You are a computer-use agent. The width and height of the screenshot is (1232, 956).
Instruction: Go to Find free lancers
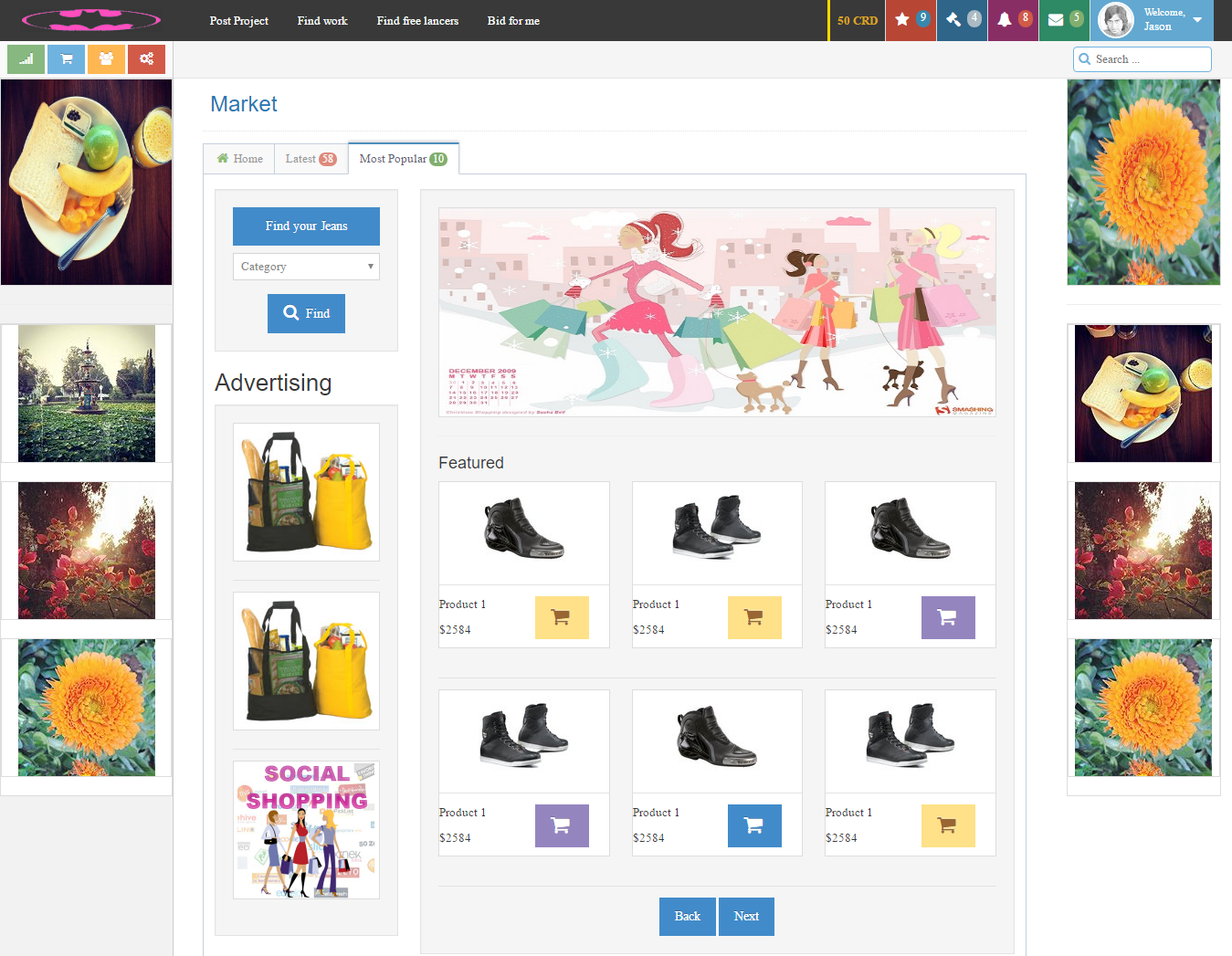[417, 20]
